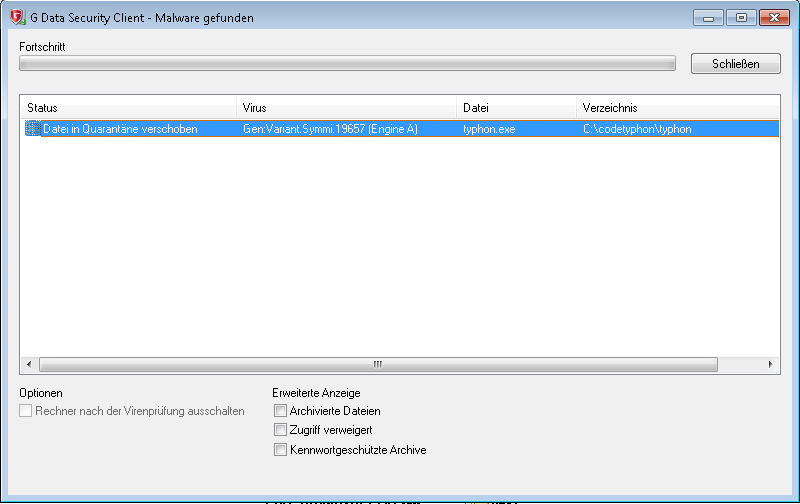
Task: Close the Malware gefunden window via red X
Action: click(x=774, y=18)
